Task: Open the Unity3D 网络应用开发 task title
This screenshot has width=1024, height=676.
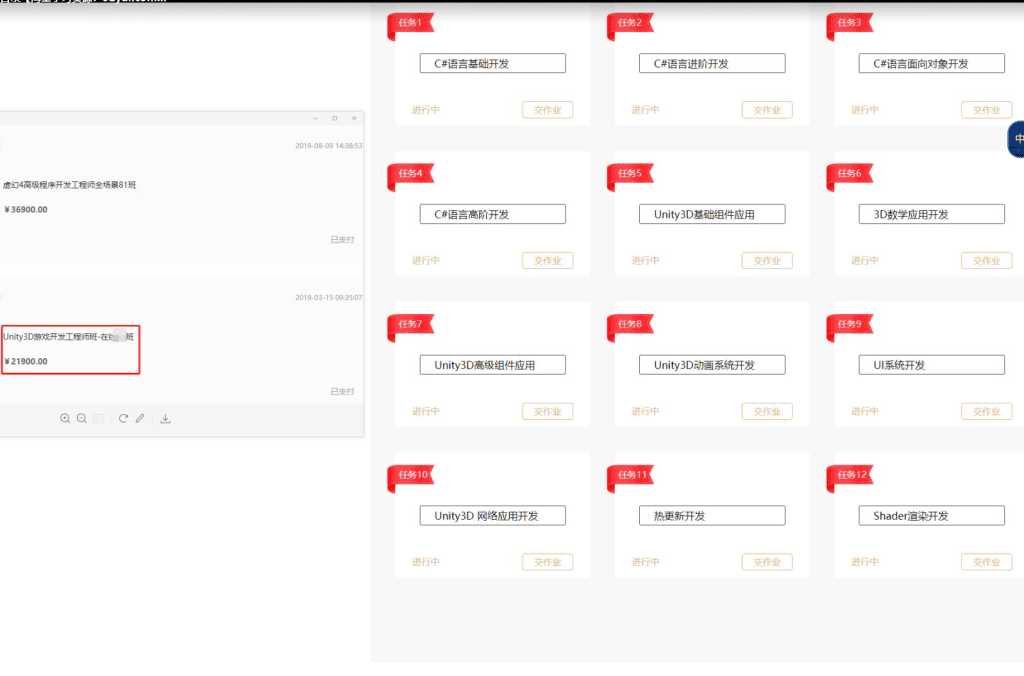Action: tap(492, 515)
